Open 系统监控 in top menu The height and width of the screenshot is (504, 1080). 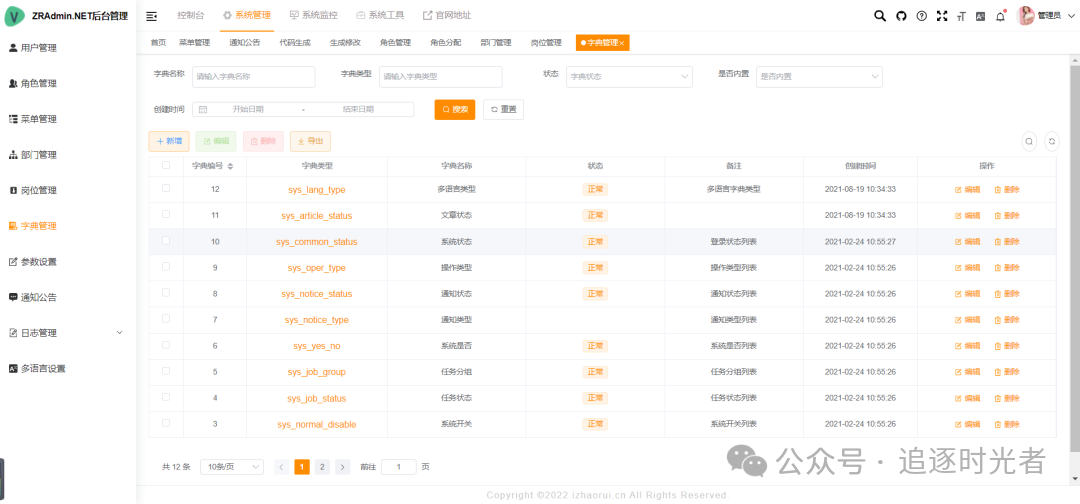coord(313,16)
